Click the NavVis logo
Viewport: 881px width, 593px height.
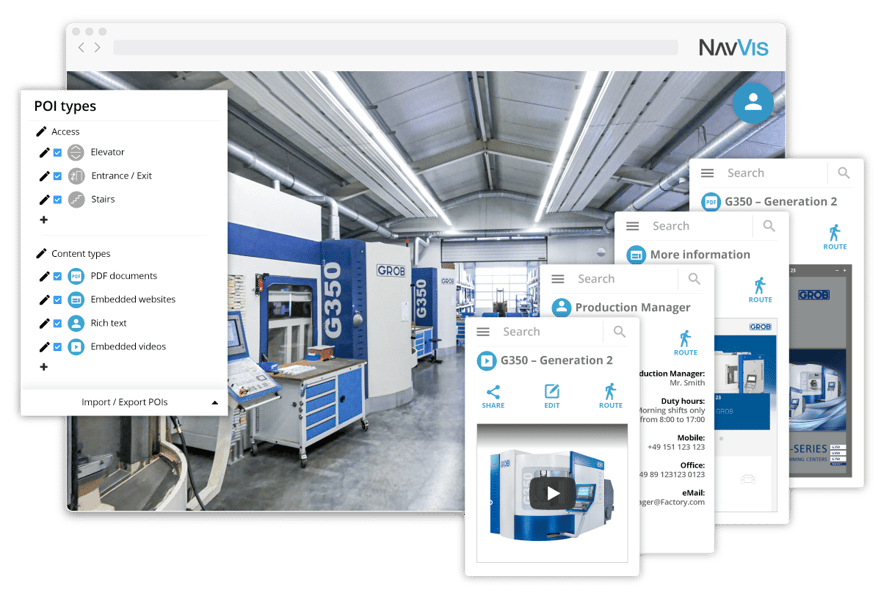click(733, 48)
